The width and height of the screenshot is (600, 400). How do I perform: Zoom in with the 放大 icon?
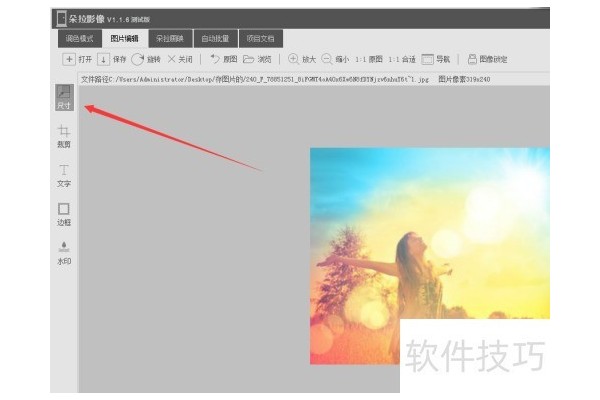pos(293,59)
